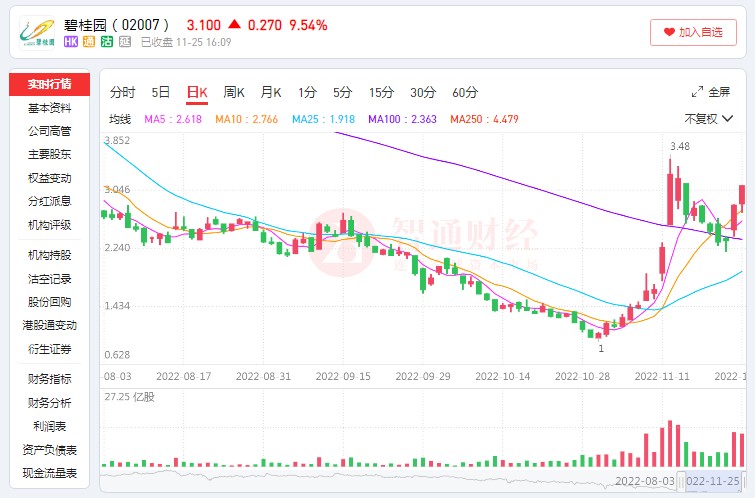The width and height of the screenshot is (755, 498).
Task: Open the 资产负债表 balance sheet
Action: (49, 450)
